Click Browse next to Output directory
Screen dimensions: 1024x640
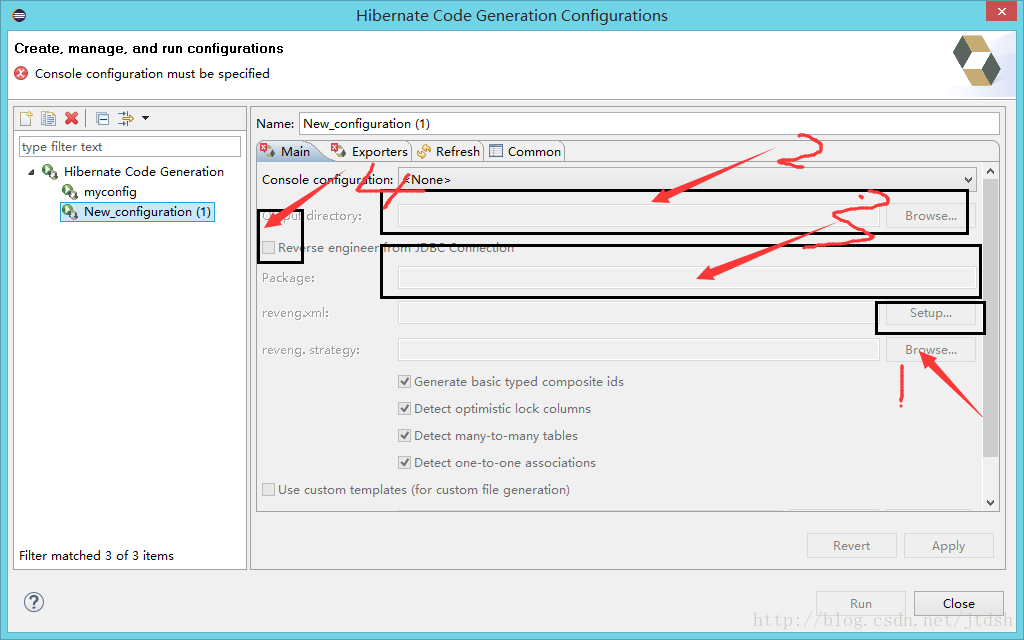(x=931, y=216)
